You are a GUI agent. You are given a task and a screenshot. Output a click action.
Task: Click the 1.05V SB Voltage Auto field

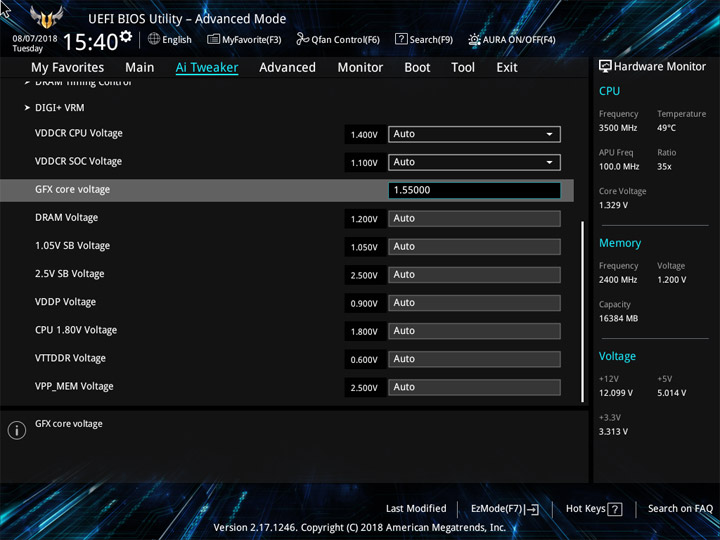tap(474, 247)
